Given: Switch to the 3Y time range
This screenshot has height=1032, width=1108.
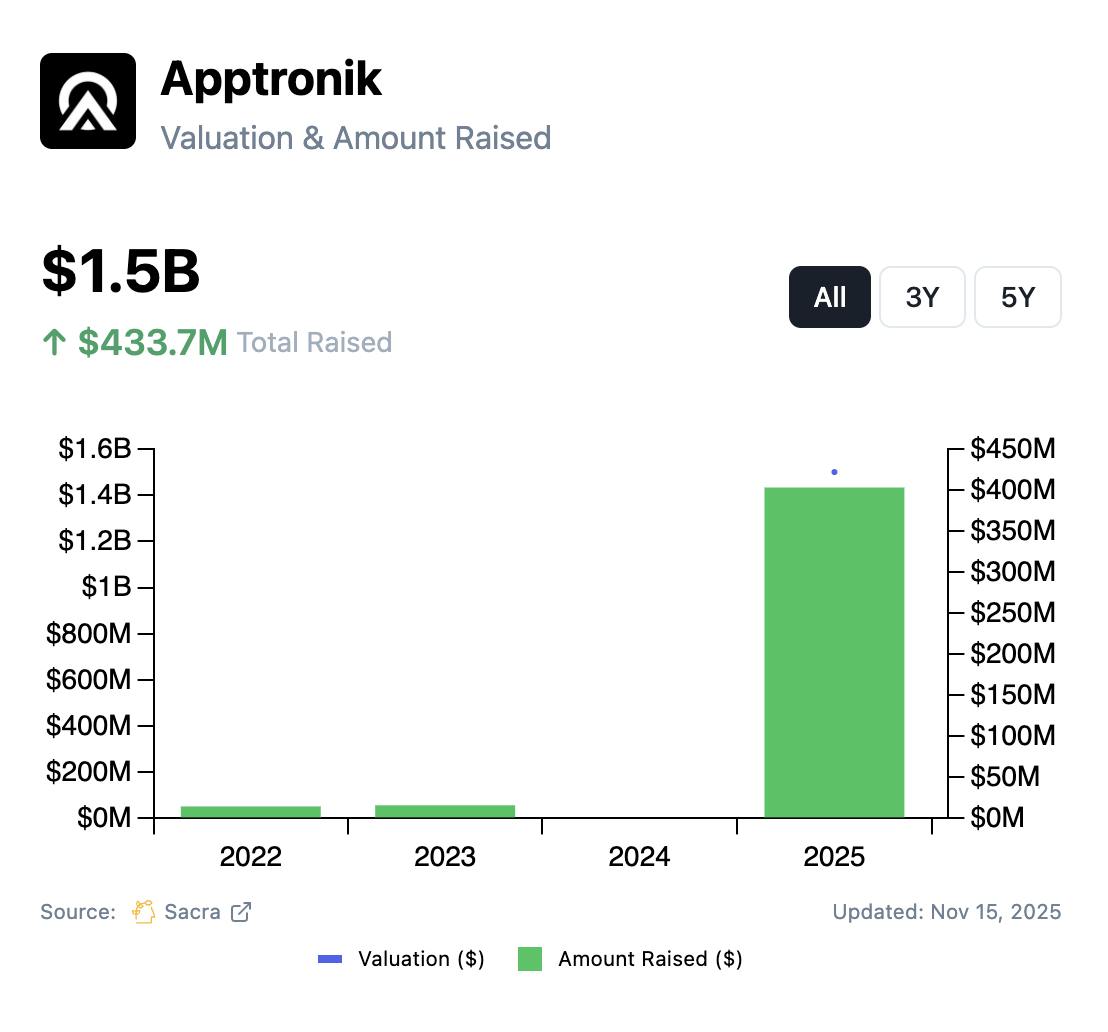Looking at the screenshot, I should 922,297.
